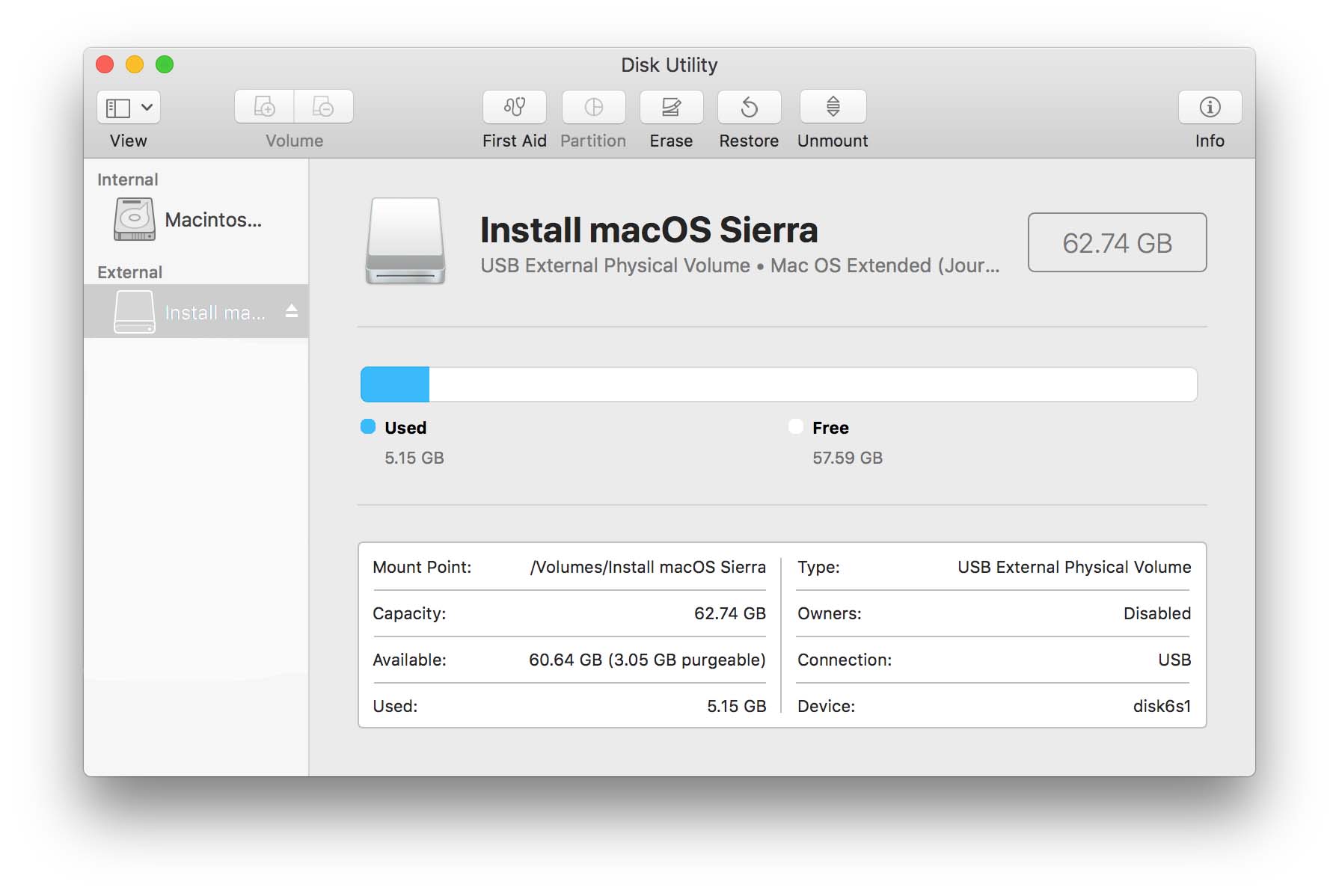The height and width of the screenshot is (896, 1339).
Task: Click the Info label
Action: pos(1210,141)
